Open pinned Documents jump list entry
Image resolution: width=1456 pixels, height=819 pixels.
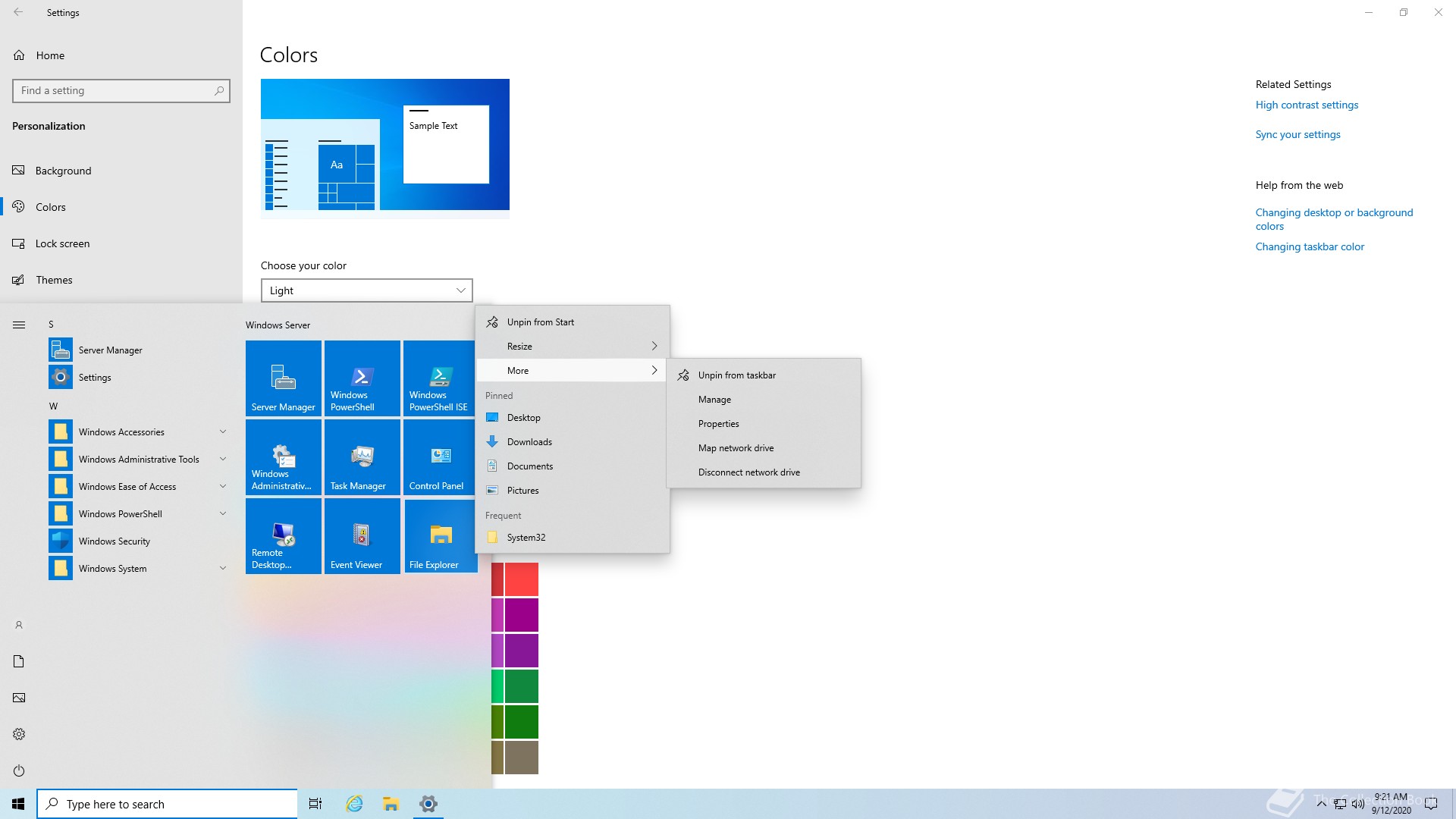tap(573, 466)
